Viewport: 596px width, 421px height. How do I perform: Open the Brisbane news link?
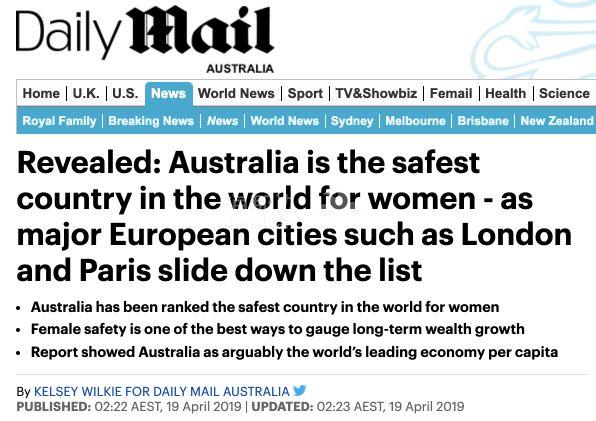483,121
